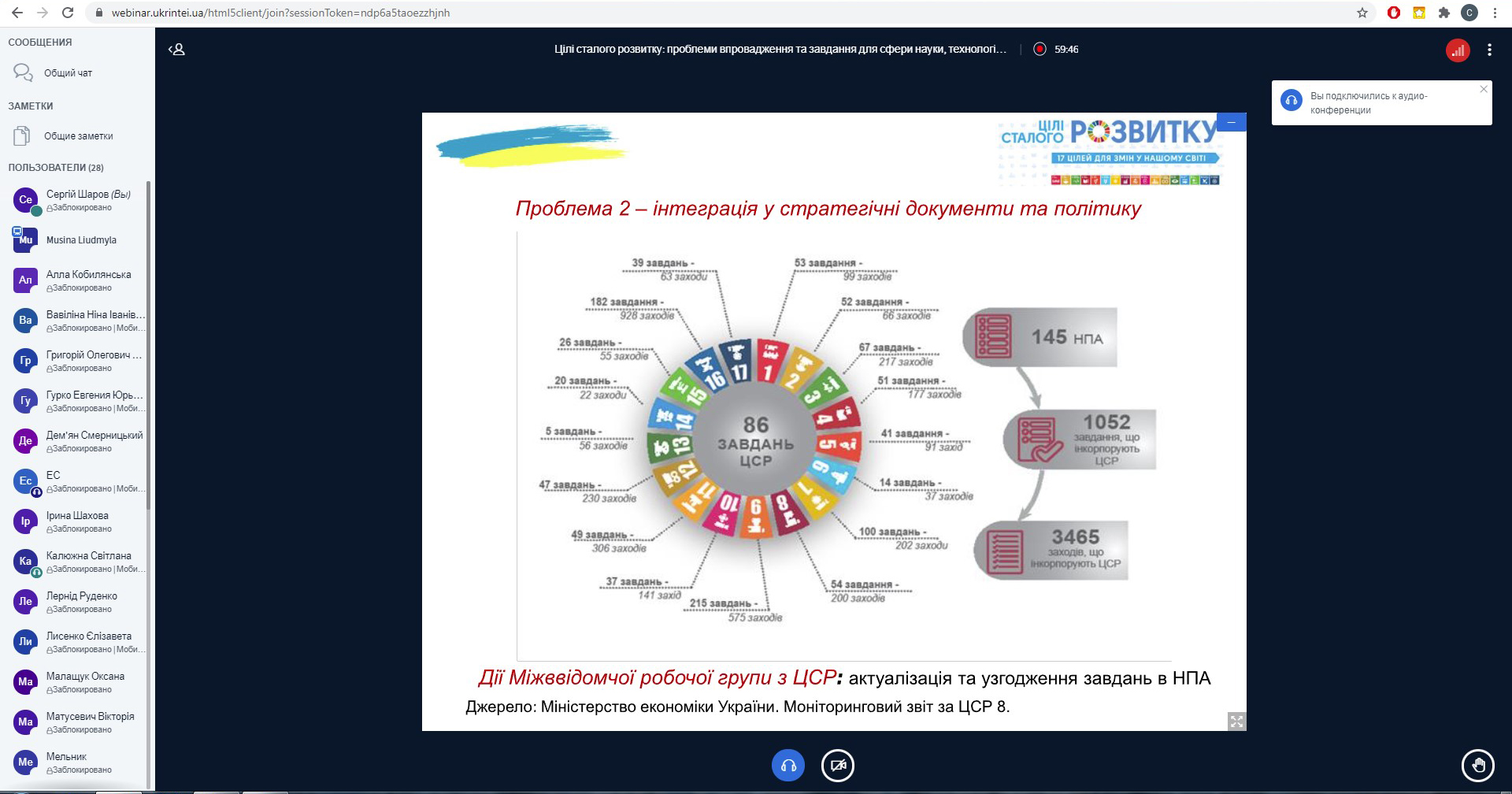The image size is (1512, 794).
Task: Reload the webinar page
Action: click(x=68, y=13)
